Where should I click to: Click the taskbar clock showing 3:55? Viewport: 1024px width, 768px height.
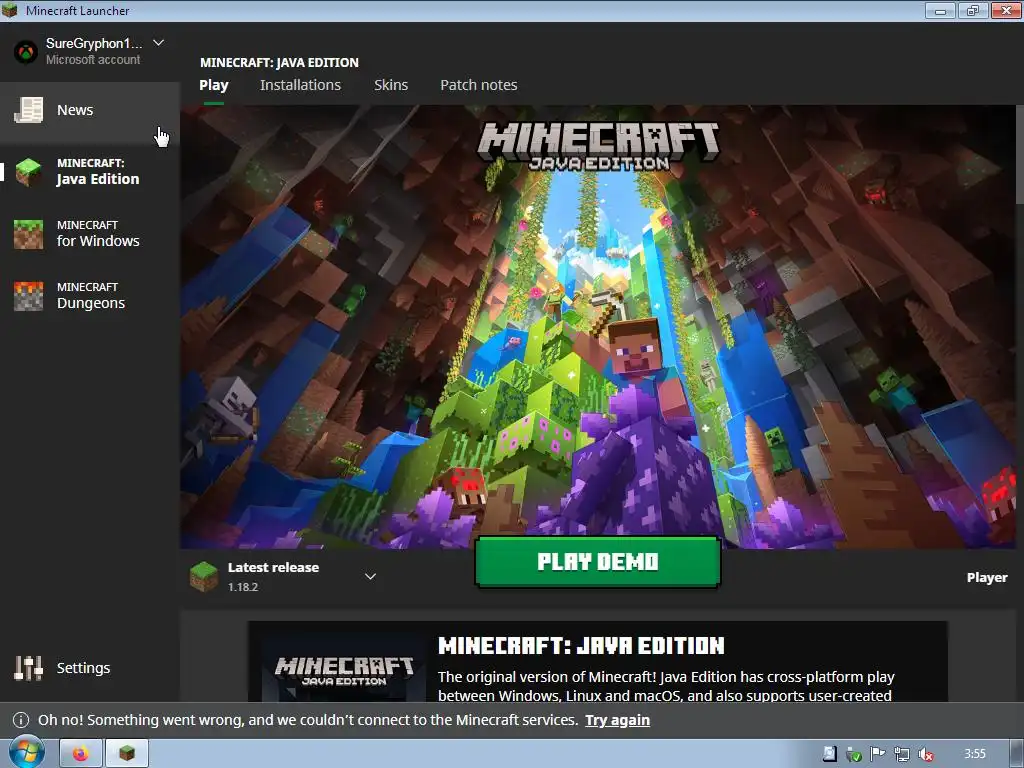[975, 754]
